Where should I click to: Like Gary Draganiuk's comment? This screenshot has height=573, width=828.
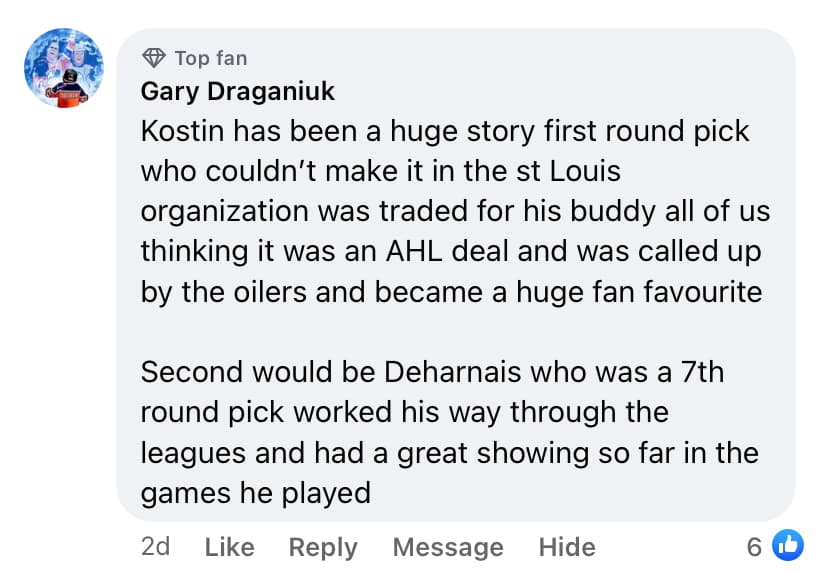point(229,547)
